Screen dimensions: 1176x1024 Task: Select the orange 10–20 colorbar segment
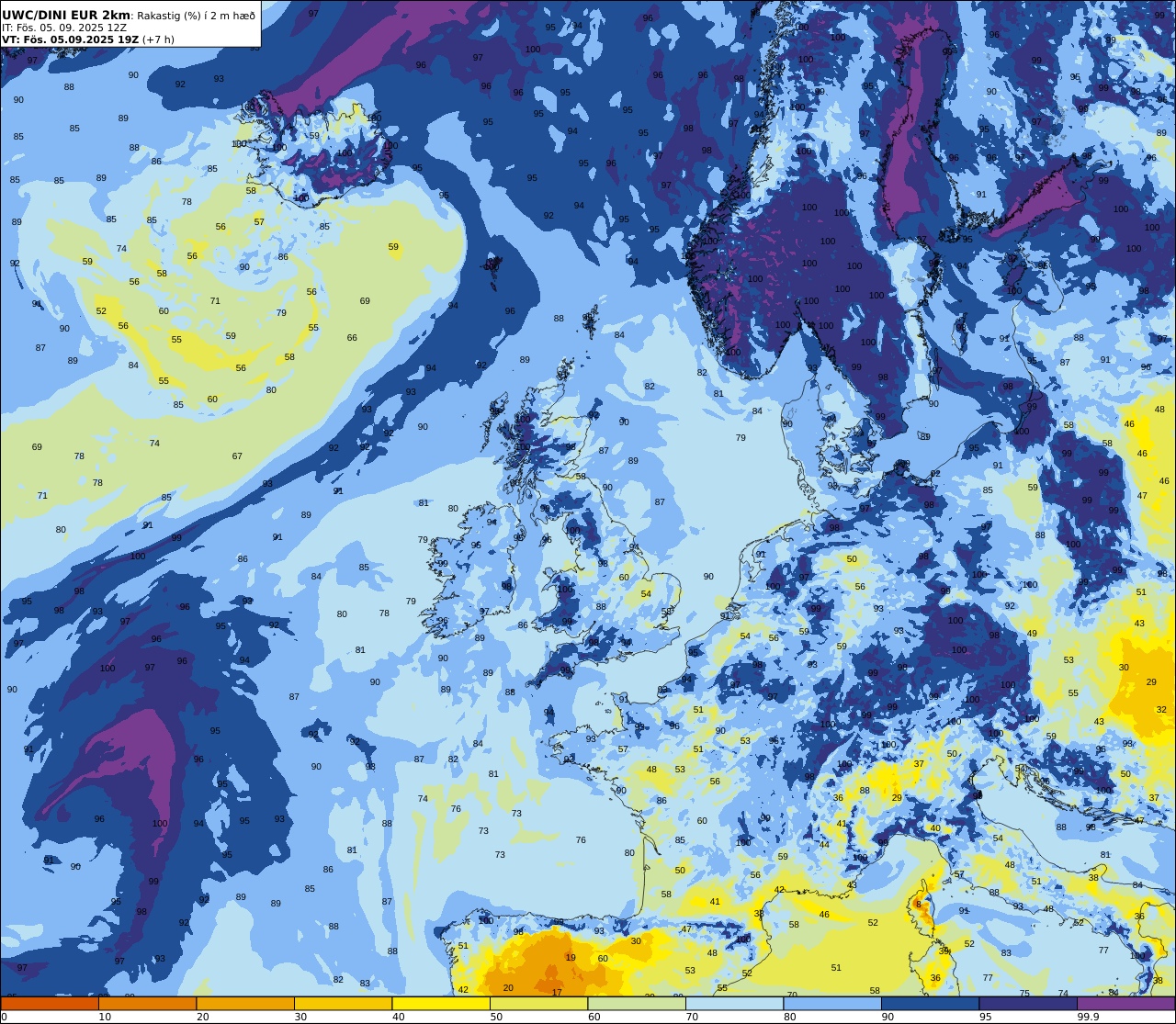coord(147,1004)
